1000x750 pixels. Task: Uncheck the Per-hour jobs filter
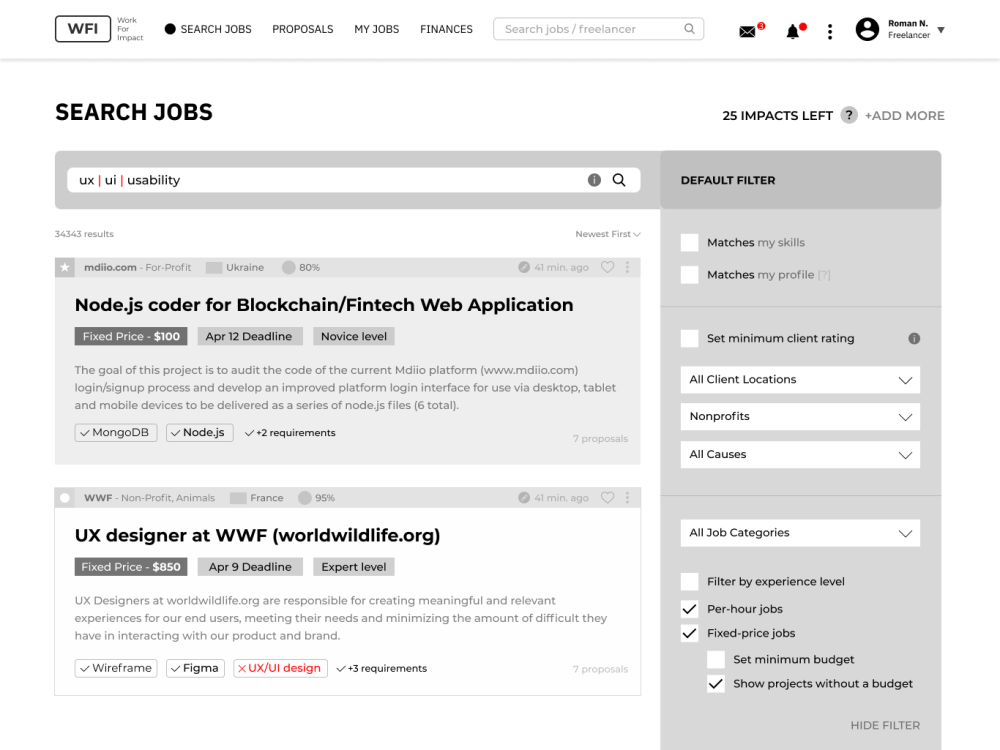689,608
